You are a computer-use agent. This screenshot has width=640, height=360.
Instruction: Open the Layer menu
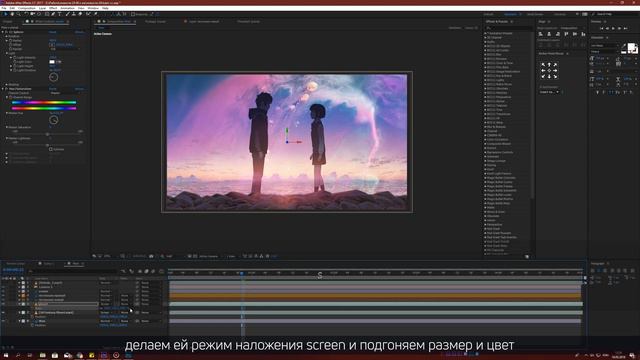click(42, 8)
